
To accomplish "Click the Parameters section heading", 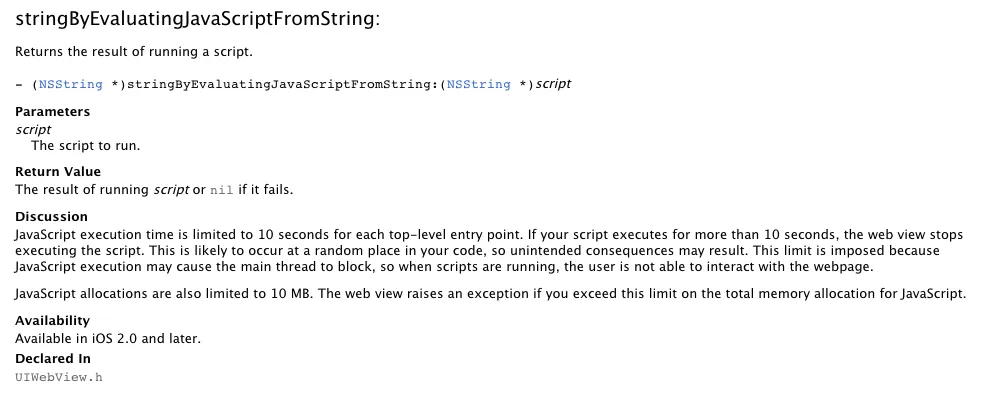I will click(x=53, y=112).
